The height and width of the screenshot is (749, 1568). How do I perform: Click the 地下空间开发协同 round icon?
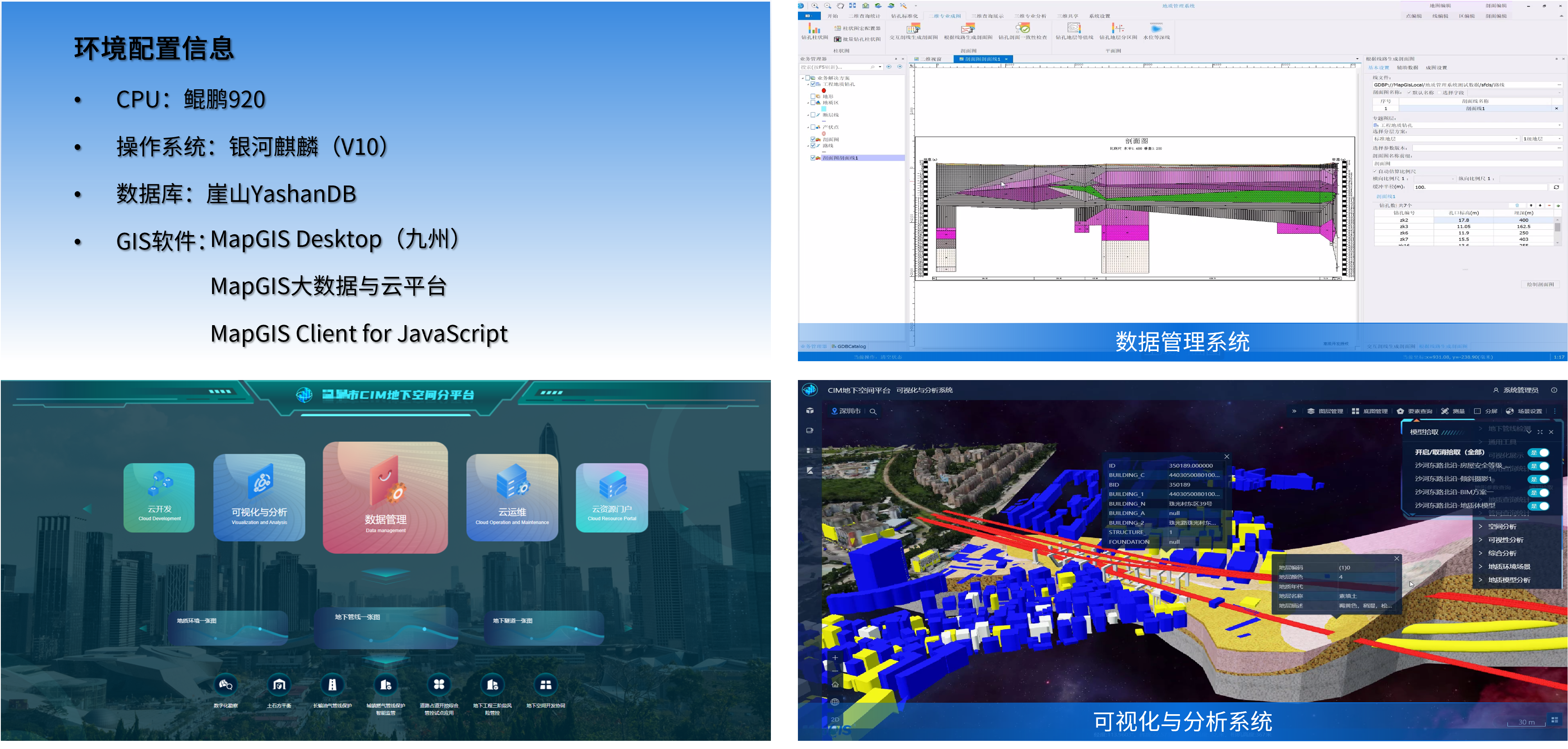pos(546,684)
